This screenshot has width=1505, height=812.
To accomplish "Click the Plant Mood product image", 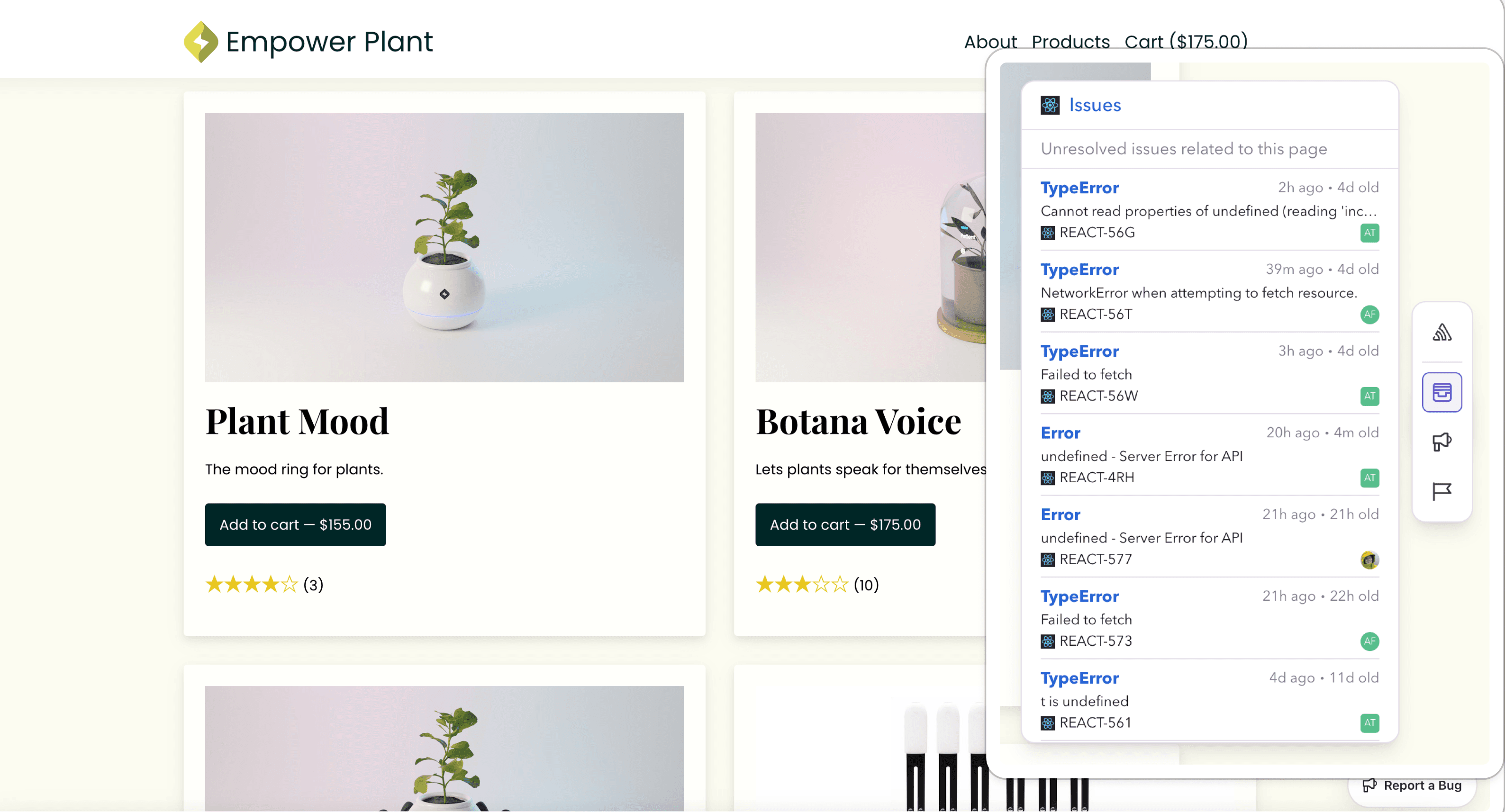I will click(x=444, y=247).
